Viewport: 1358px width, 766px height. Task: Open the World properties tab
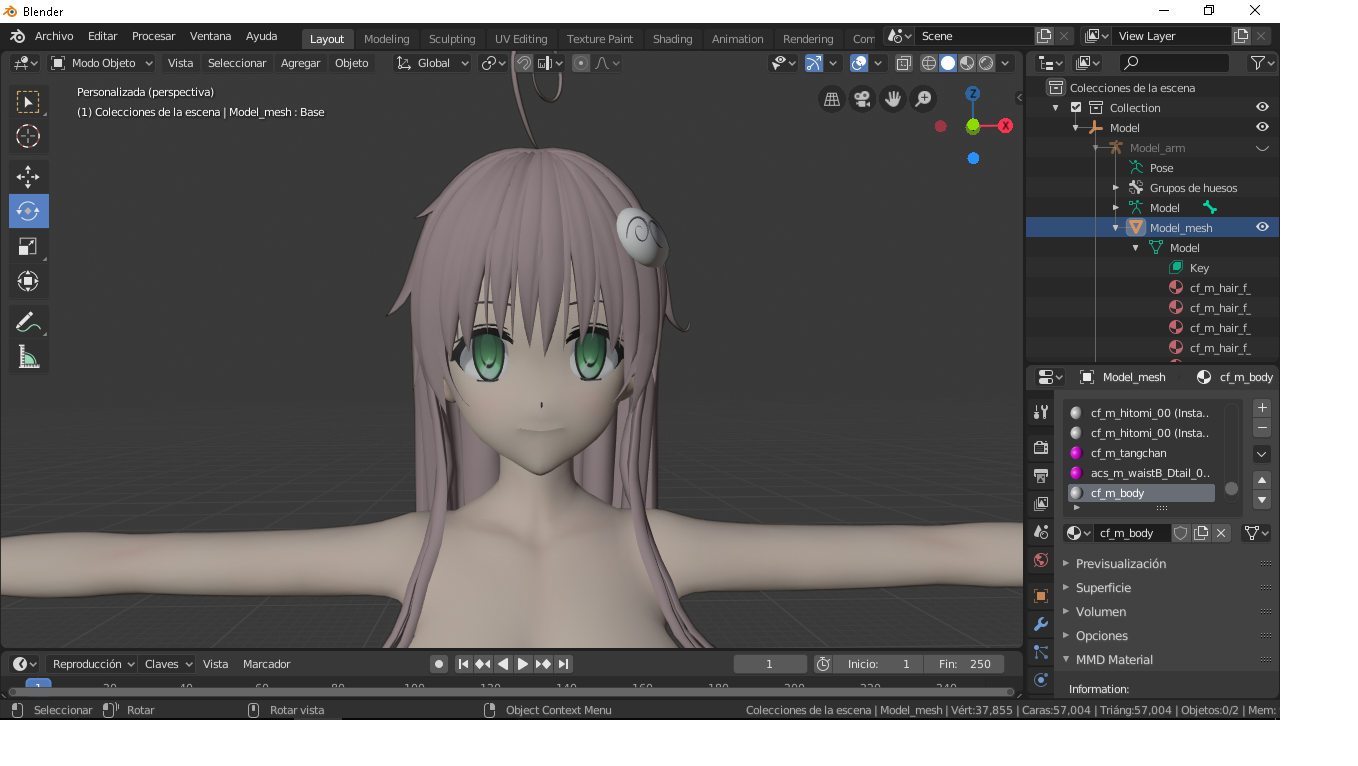tap(1041, 560)
